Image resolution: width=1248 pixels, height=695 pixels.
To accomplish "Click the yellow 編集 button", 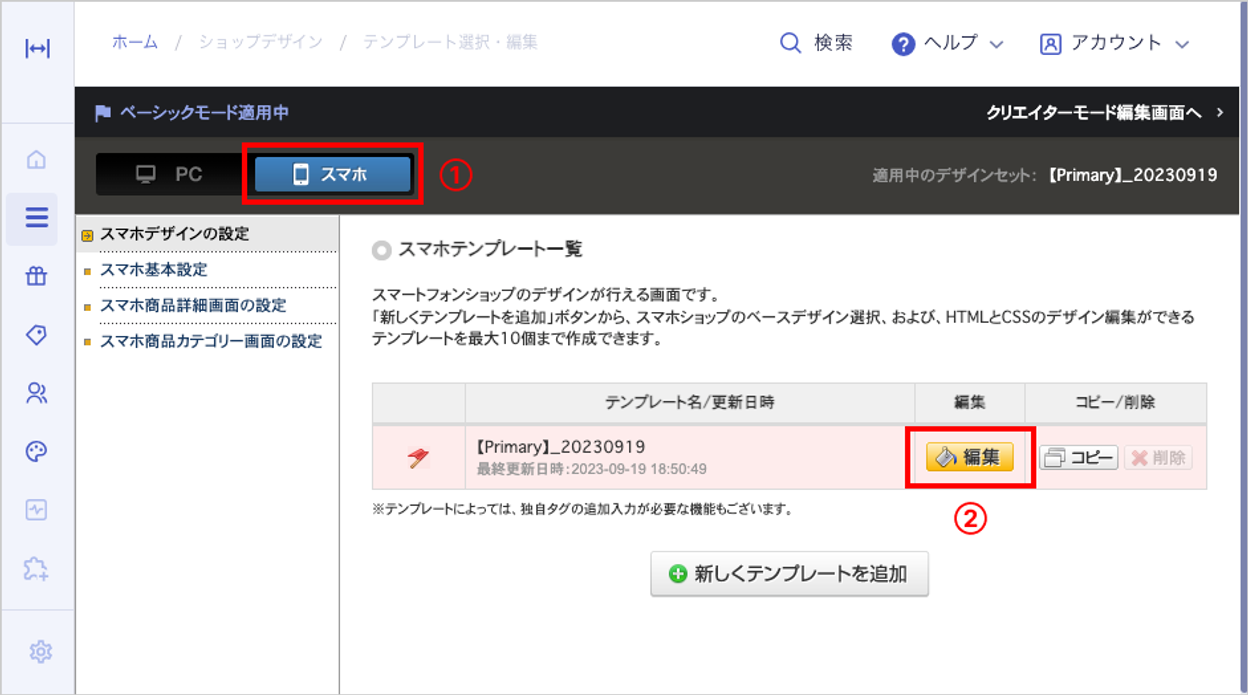I will coord(970,458).
